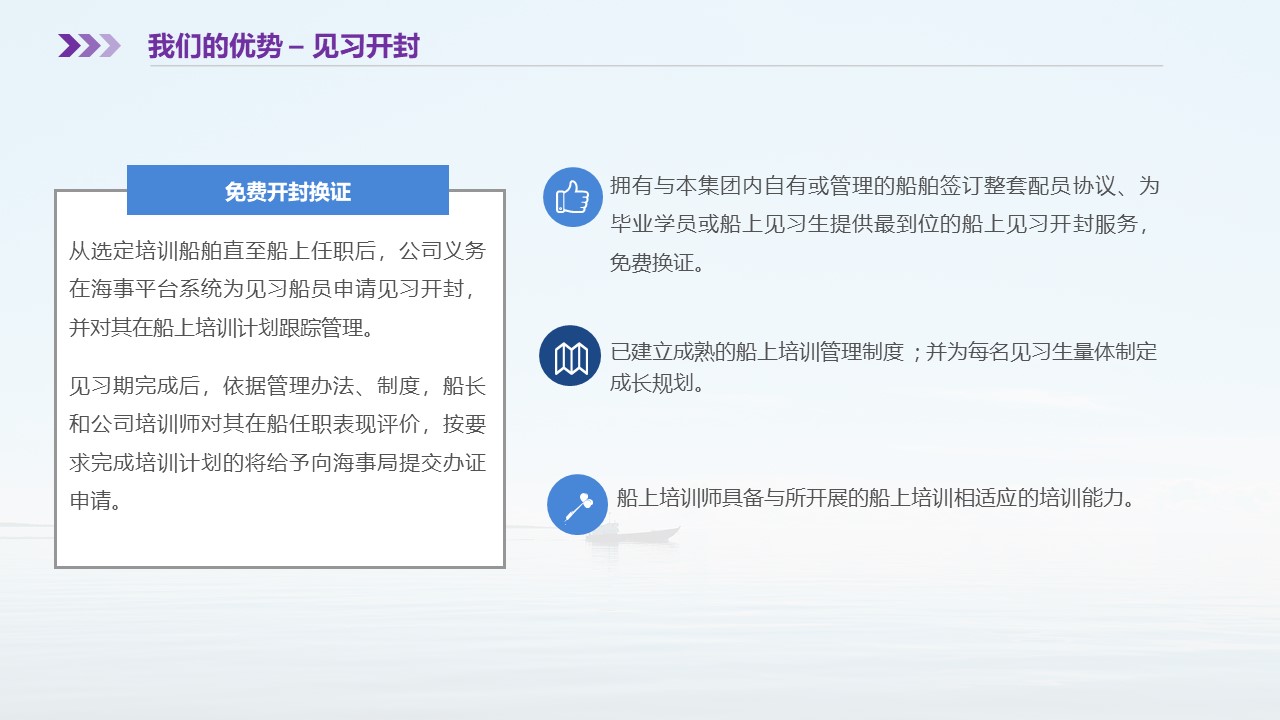Select the text line beginning 拥有与本集团内
The height and width of the screenshot is (720, 1280).
click(x=884, y=186)
